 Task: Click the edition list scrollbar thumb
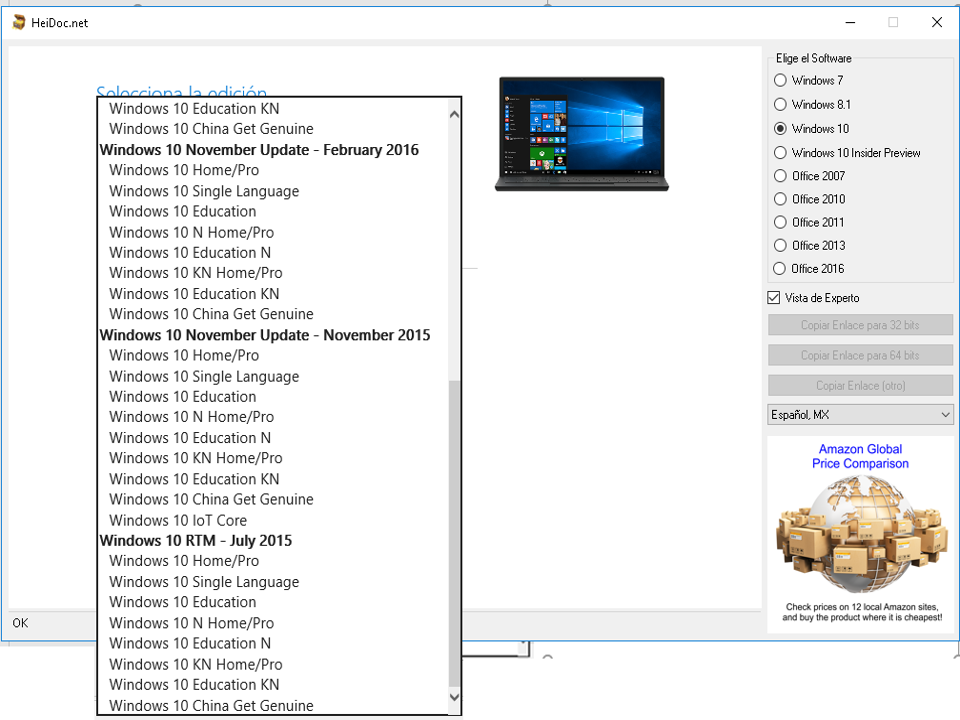454,533
